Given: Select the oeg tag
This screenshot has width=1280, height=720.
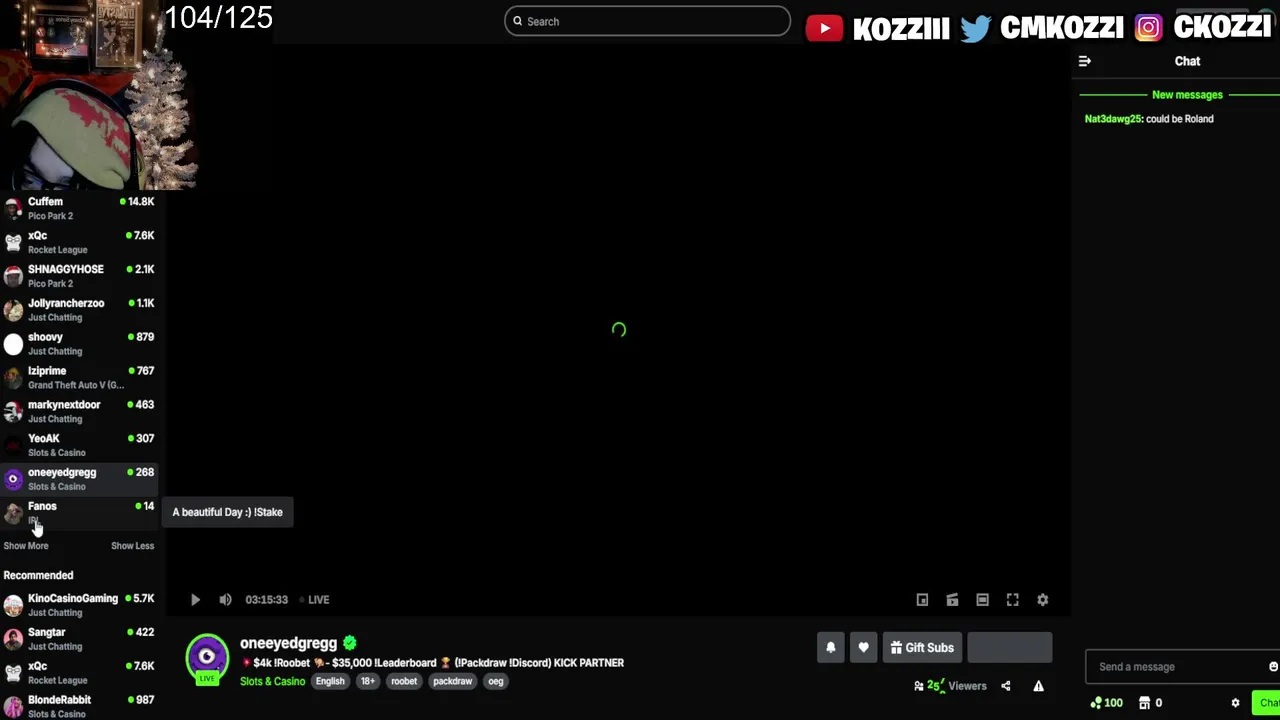Looking at the screenshot, I should point(496,681).
